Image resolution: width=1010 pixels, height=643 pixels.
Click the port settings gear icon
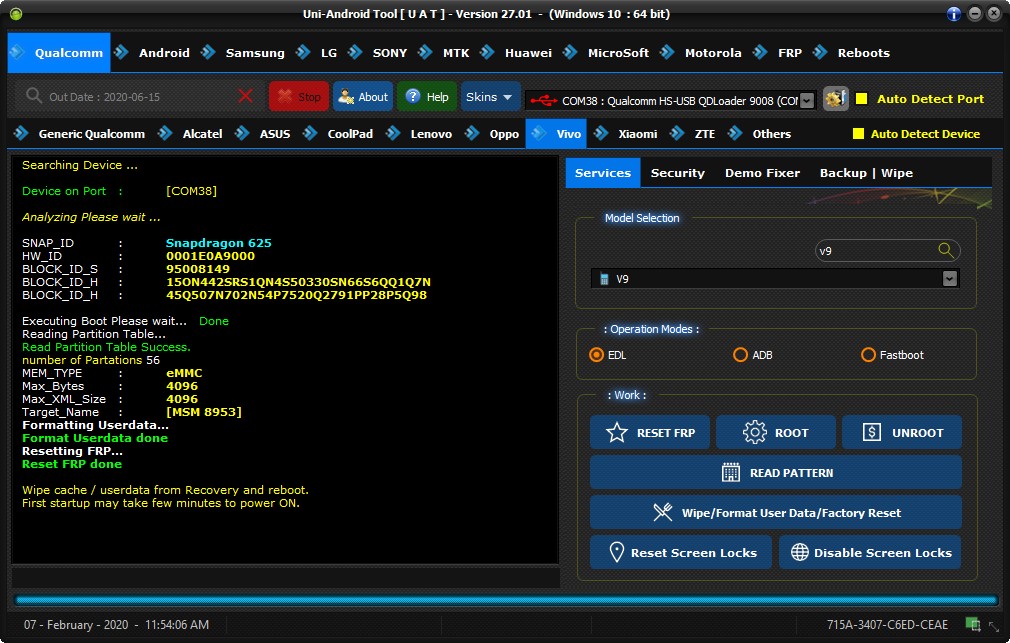[x=836, y=99]
